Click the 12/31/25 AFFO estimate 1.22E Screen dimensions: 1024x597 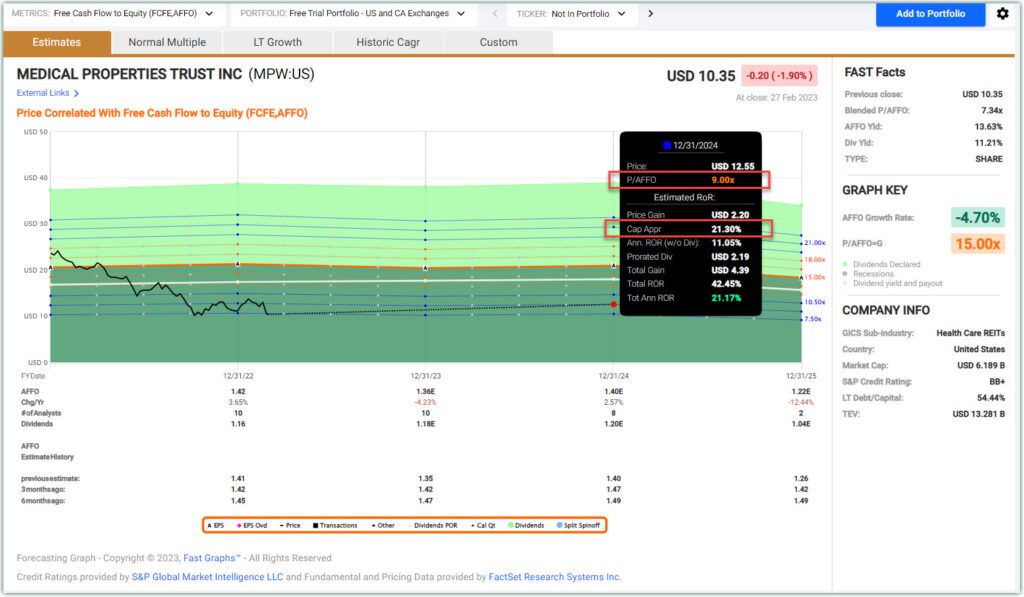pos(801,392)
